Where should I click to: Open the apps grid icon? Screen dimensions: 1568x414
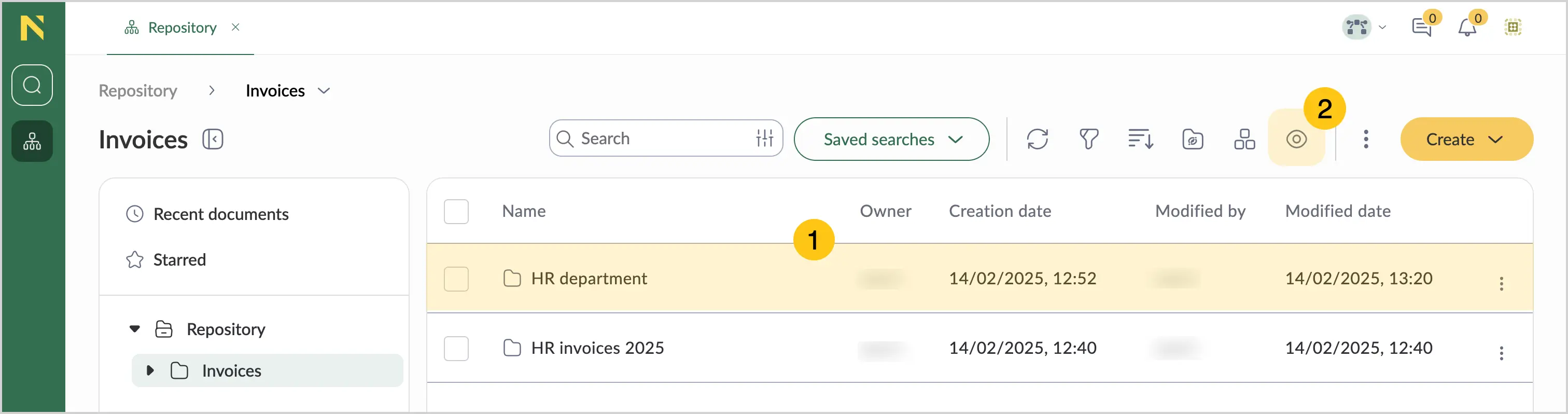click(1513, 27)
